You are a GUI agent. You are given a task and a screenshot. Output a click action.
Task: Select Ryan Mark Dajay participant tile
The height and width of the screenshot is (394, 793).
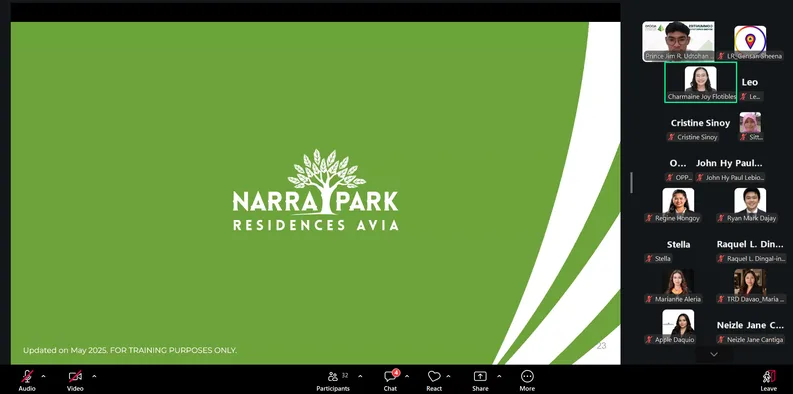750,205
